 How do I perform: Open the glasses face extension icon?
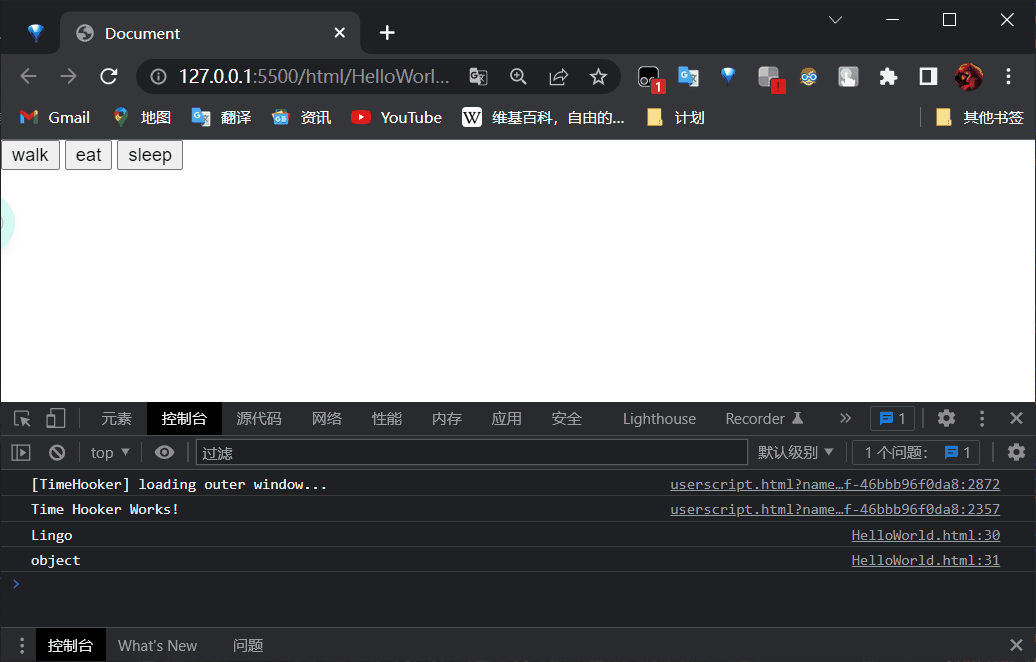[x=809, y=77]
